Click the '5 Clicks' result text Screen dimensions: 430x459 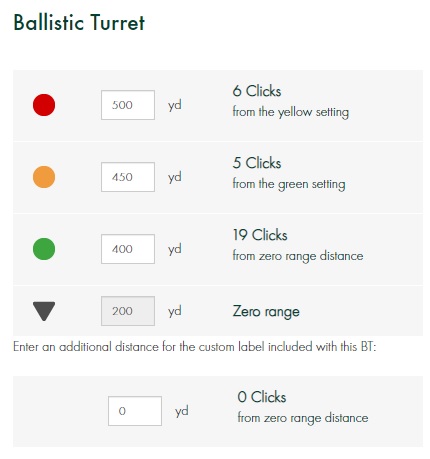click(257, 163)
